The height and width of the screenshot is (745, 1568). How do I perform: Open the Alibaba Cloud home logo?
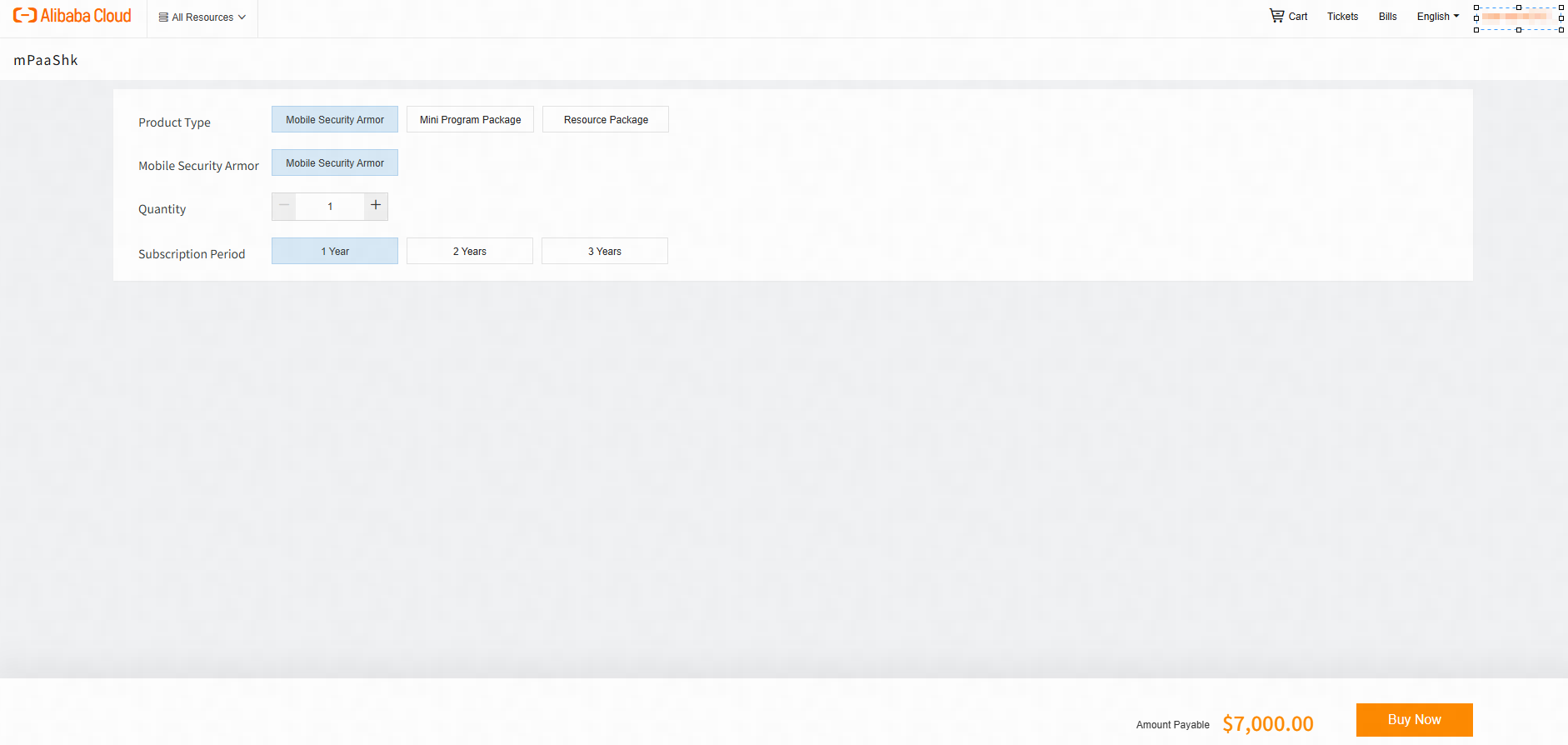[72, 16]
